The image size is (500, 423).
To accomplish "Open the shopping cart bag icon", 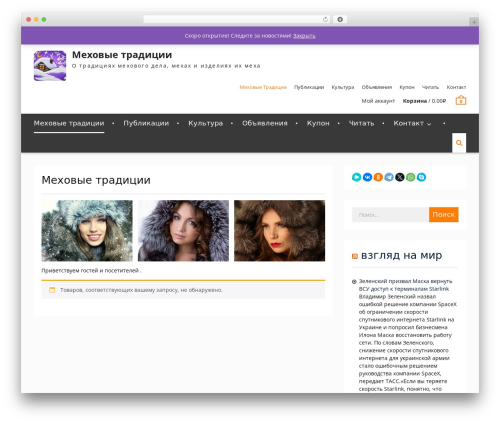I will [x=461, y=100].
